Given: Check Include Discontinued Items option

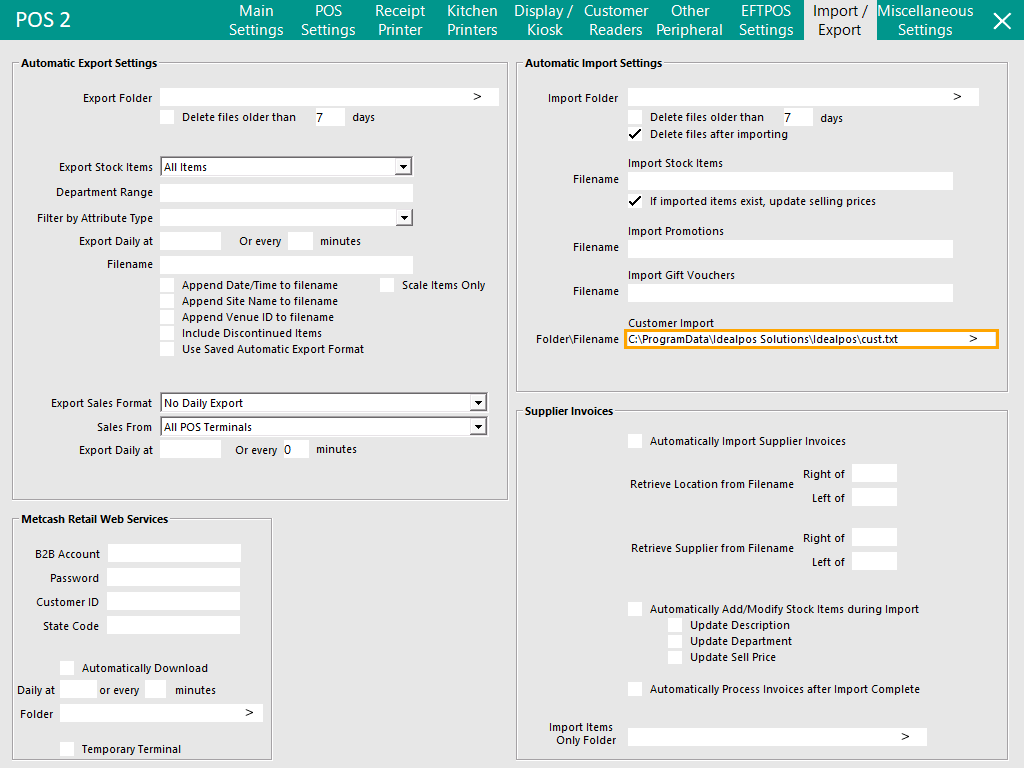Looking at the screenshot, I should click(167, 333).
